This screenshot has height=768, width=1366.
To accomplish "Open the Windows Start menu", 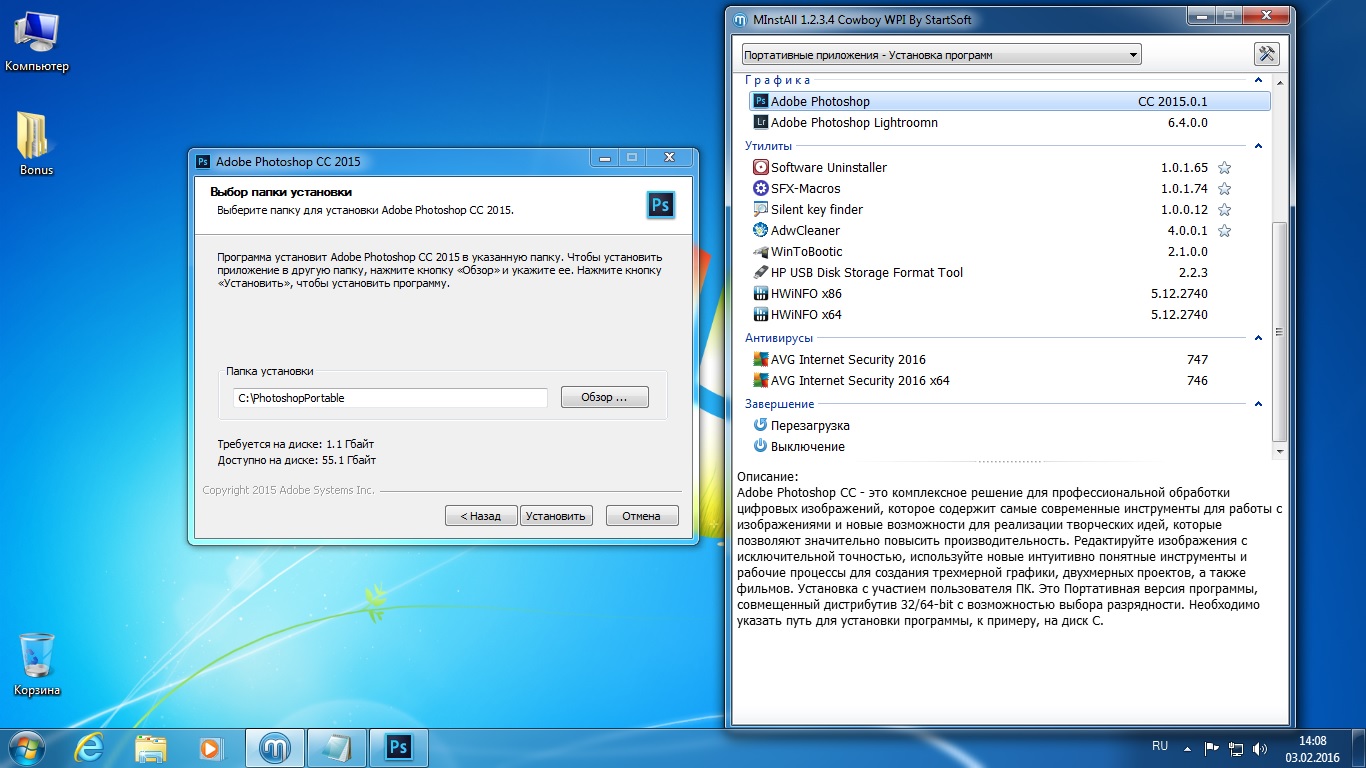I will pyautogui.click(x=27, y=747).
